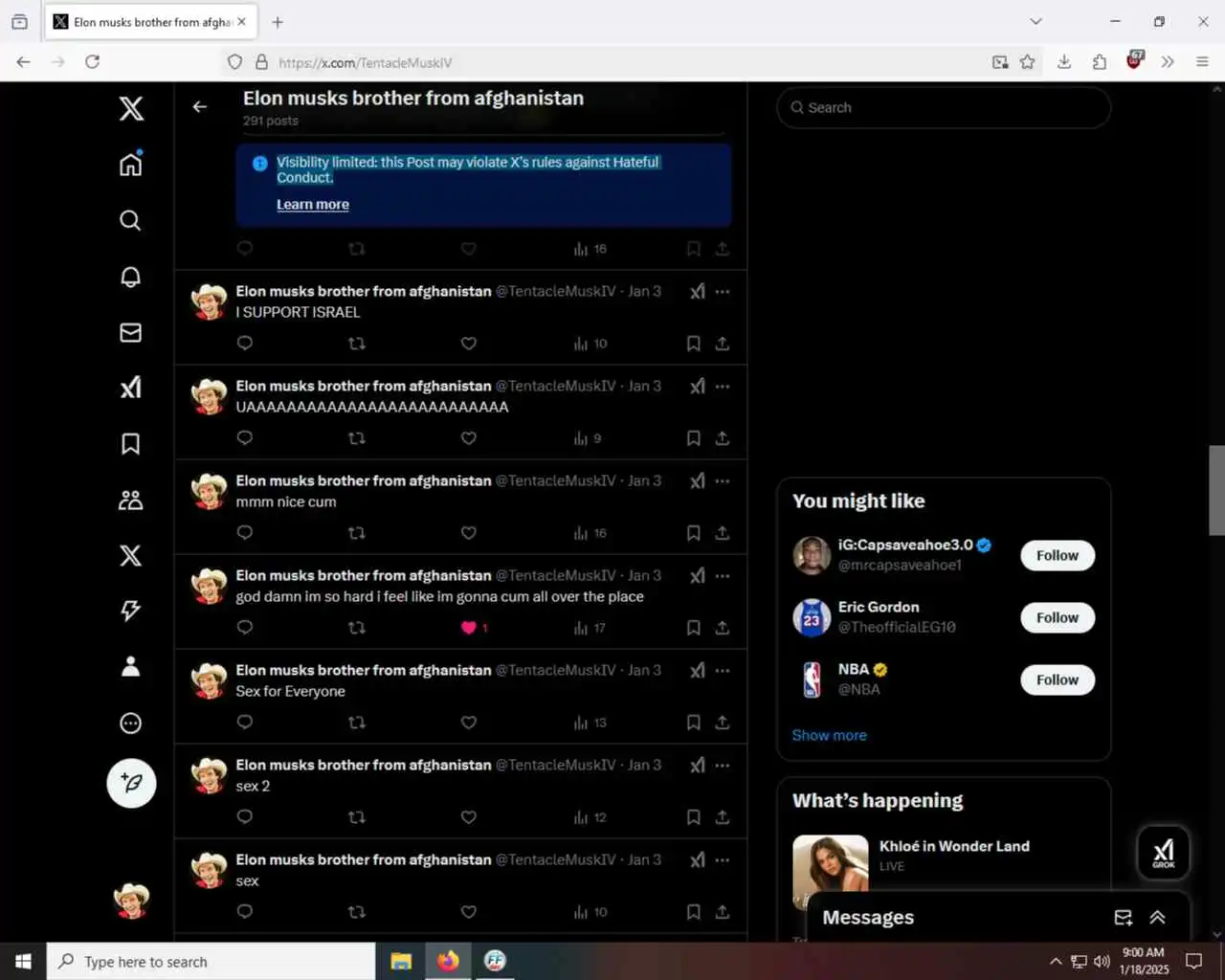Image resolution: width=1225 pixels, height=980 pixels.
Task: Open more options on last 'sex' post
Action: (723, 859)
